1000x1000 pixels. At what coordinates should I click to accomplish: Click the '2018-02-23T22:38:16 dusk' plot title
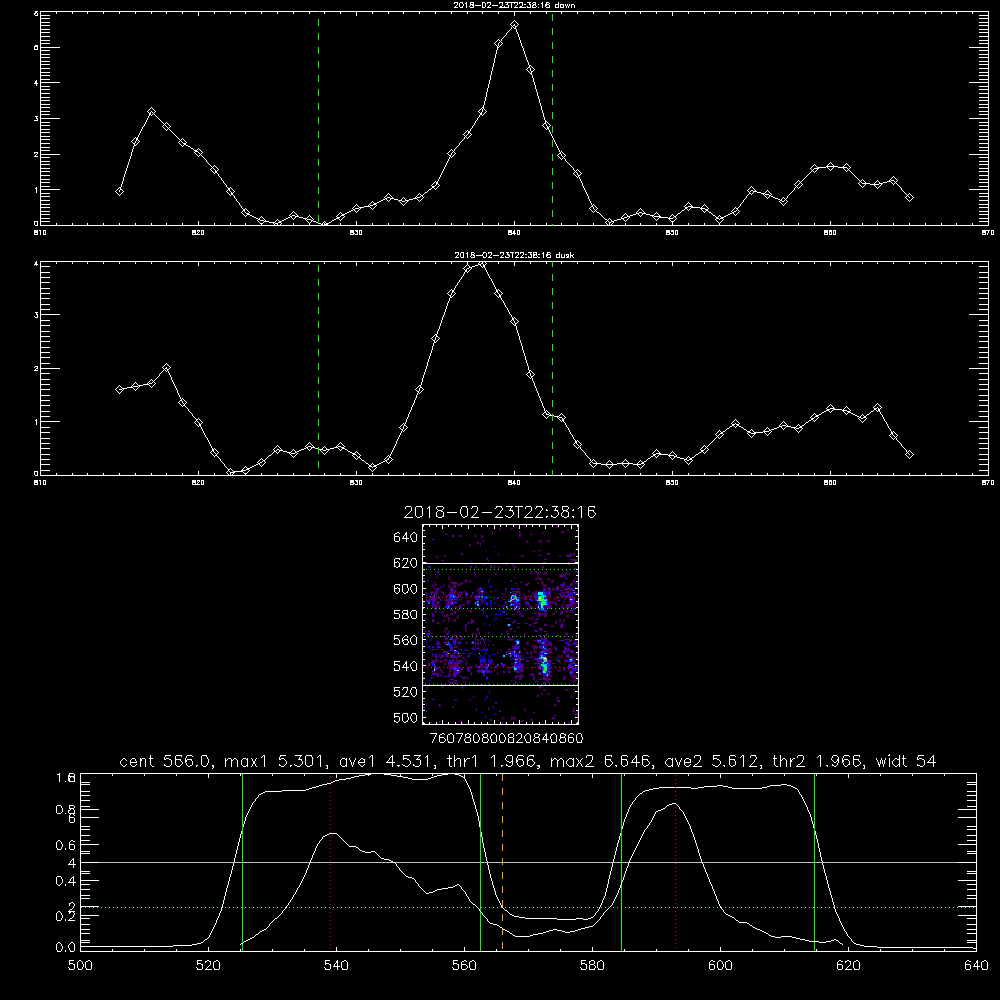514,255
